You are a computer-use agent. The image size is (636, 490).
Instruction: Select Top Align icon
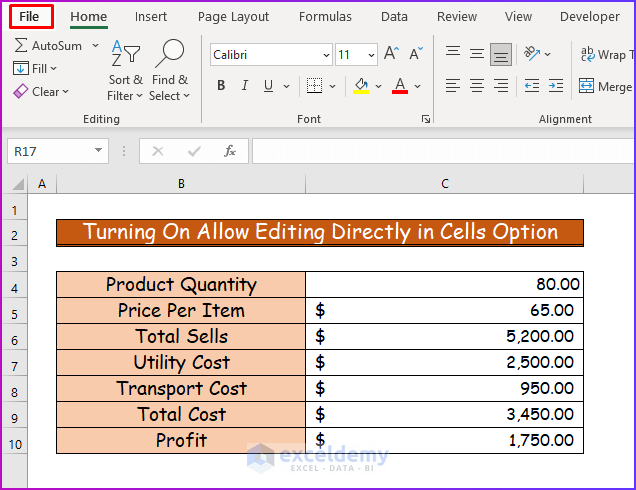[x=453, y=52]
